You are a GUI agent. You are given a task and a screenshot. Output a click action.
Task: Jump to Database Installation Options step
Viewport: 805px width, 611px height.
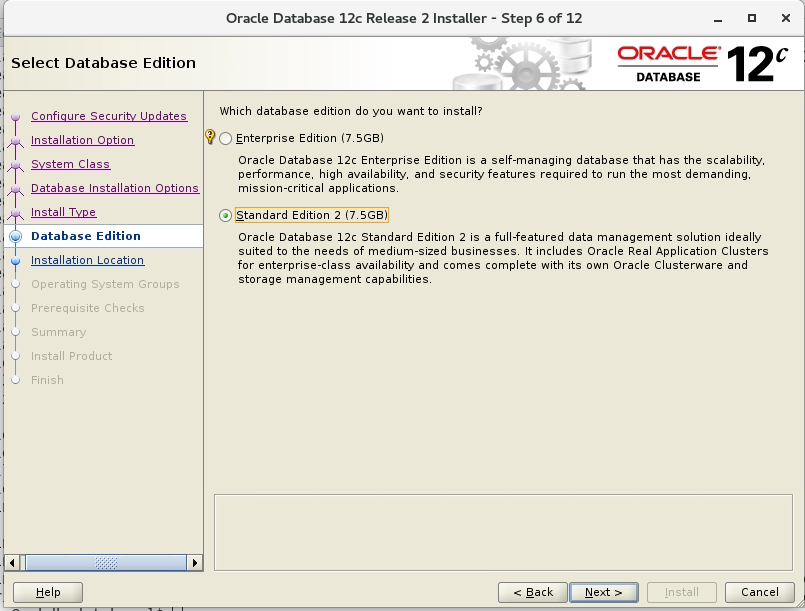coord(115,188)
